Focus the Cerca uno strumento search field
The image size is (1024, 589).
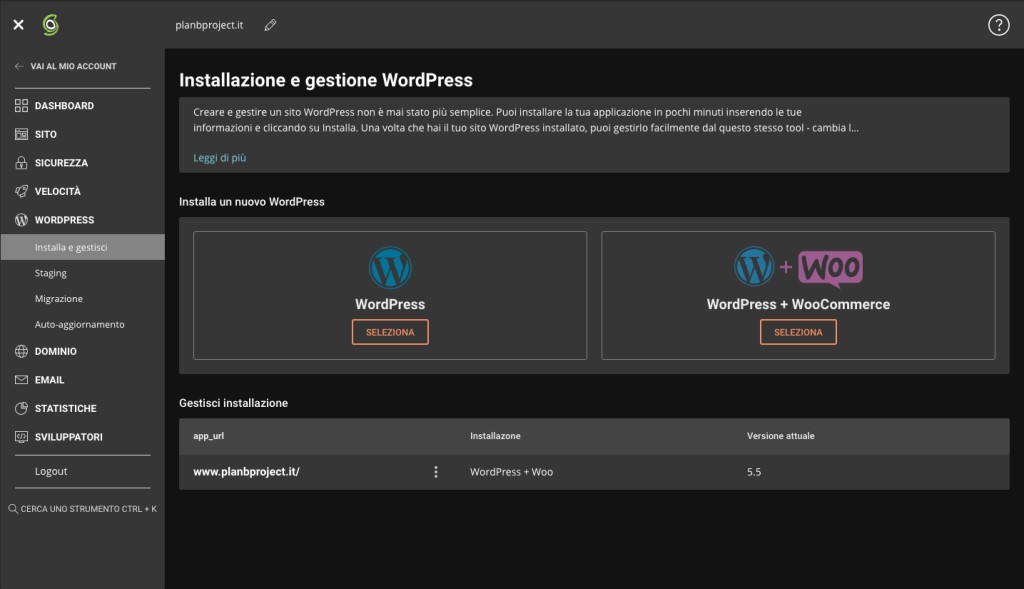point(82,509)
